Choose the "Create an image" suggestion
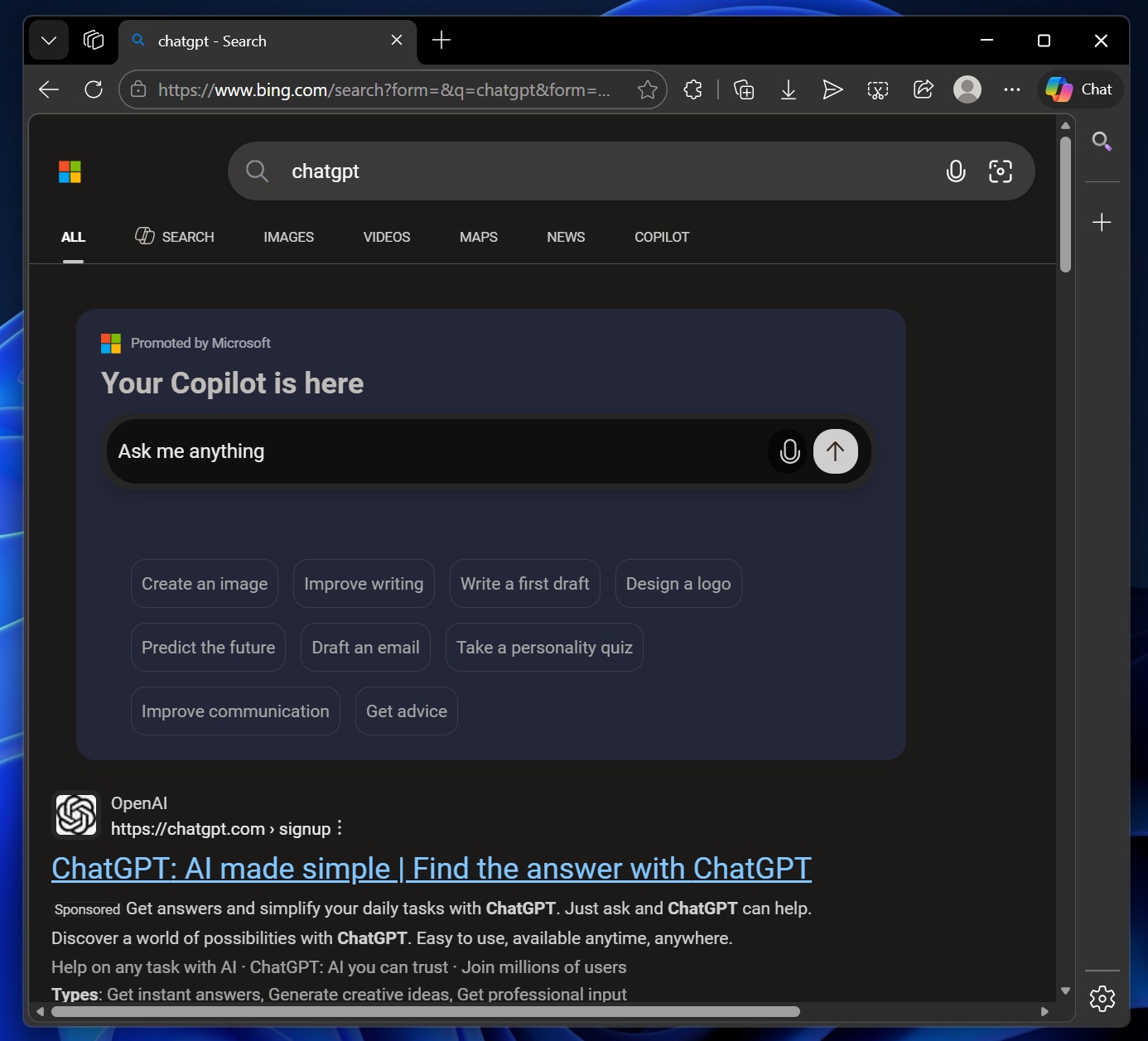The image size is (1148, 1041). click(x=205, y=584)
